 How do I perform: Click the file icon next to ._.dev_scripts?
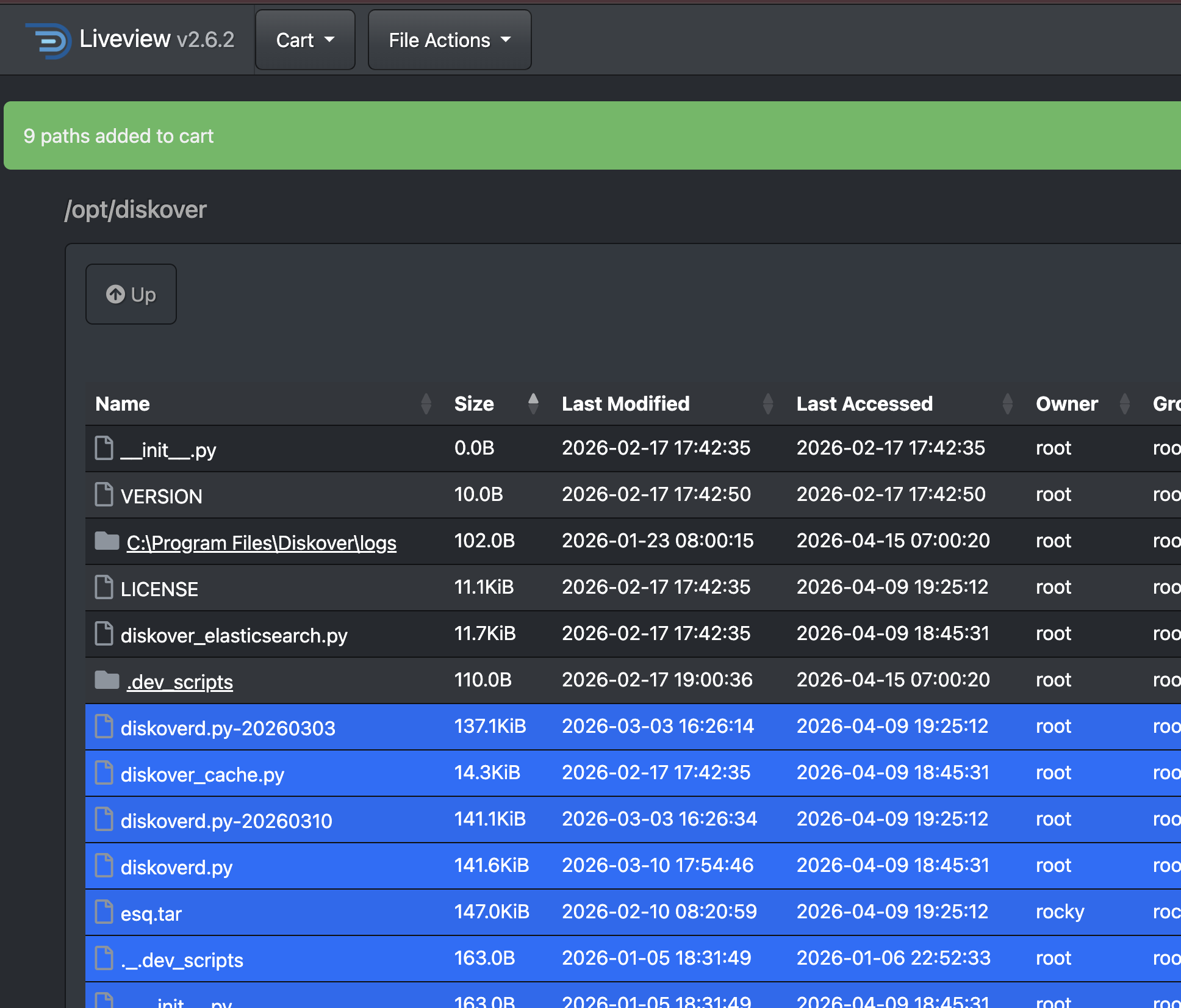point(104,958)
